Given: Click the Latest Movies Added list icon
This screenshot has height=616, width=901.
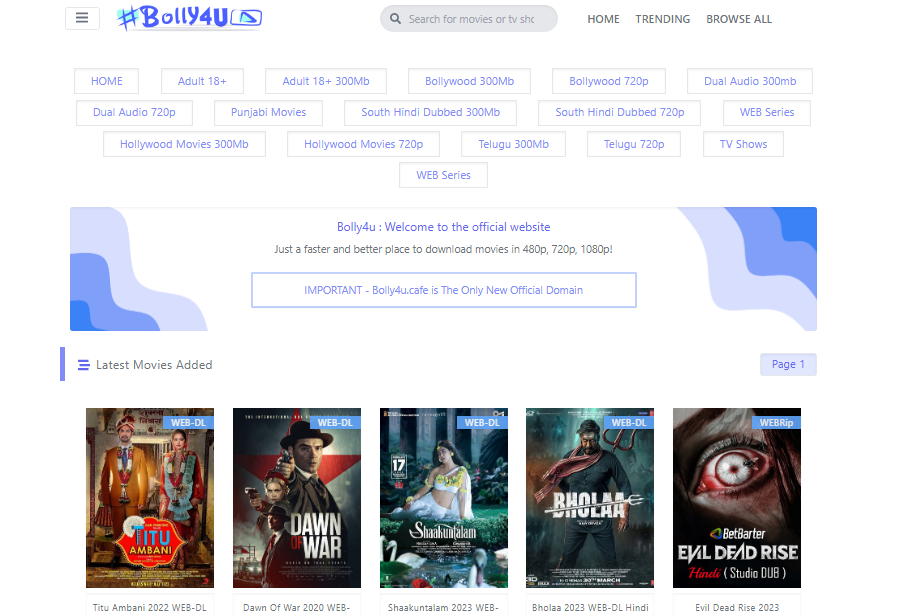Looking at the screenshot, I should [83, 365].
